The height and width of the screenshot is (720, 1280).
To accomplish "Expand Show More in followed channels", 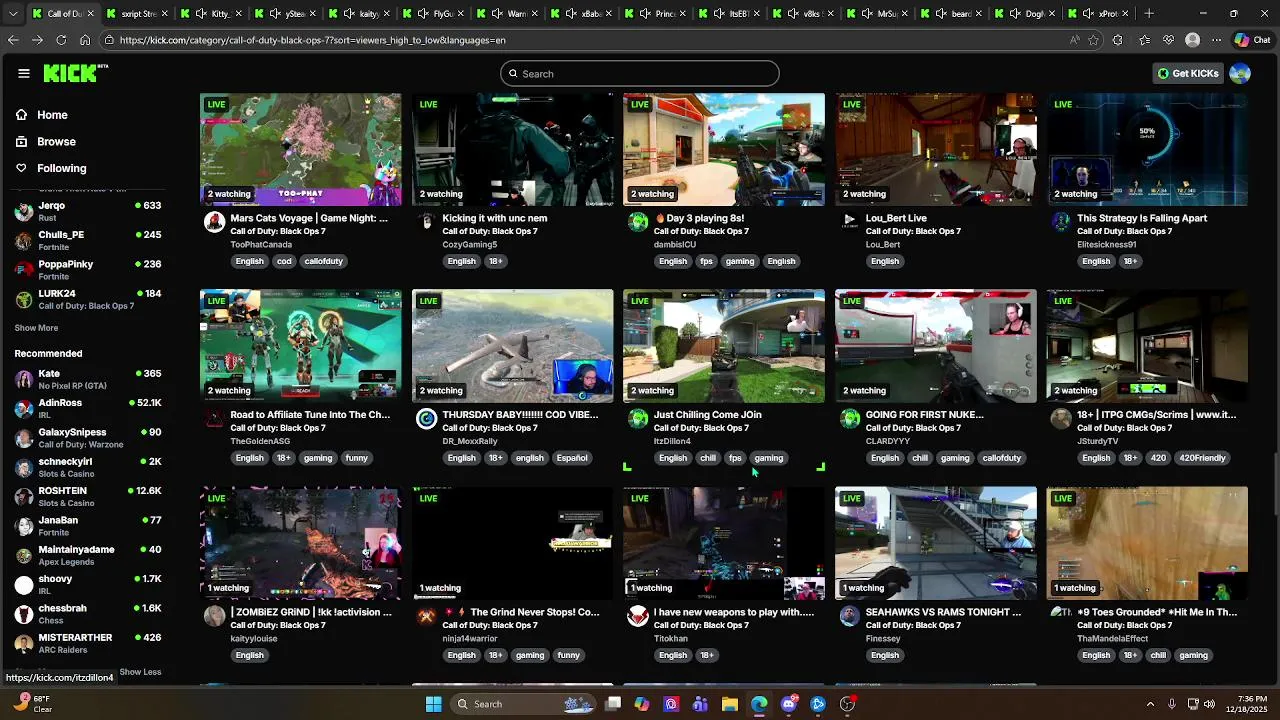I will pos(36,328).
